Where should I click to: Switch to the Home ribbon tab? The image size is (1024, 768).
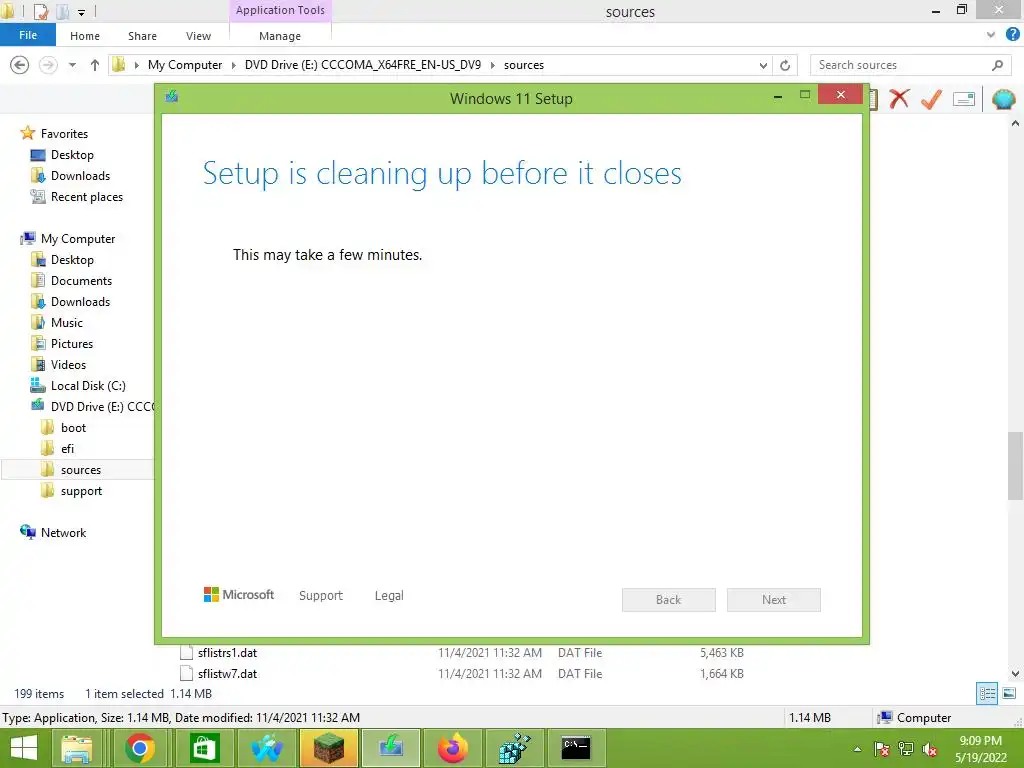[x=85, y=36]
